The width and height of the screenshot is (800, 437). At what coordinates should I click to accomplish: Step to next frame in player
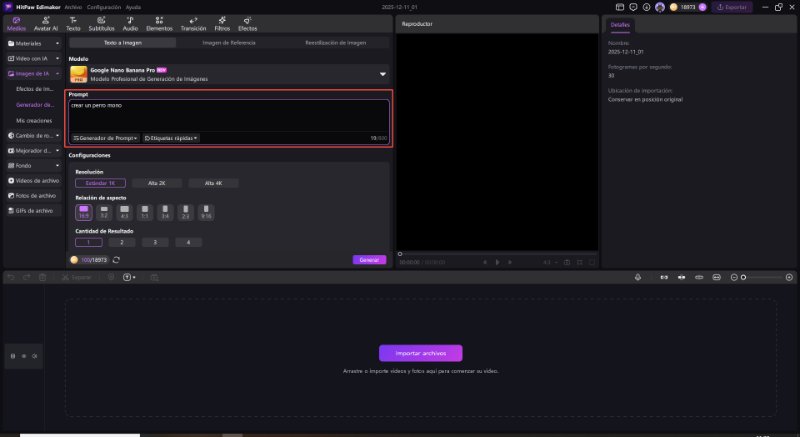pyautogui.click(x=510, y=262)
